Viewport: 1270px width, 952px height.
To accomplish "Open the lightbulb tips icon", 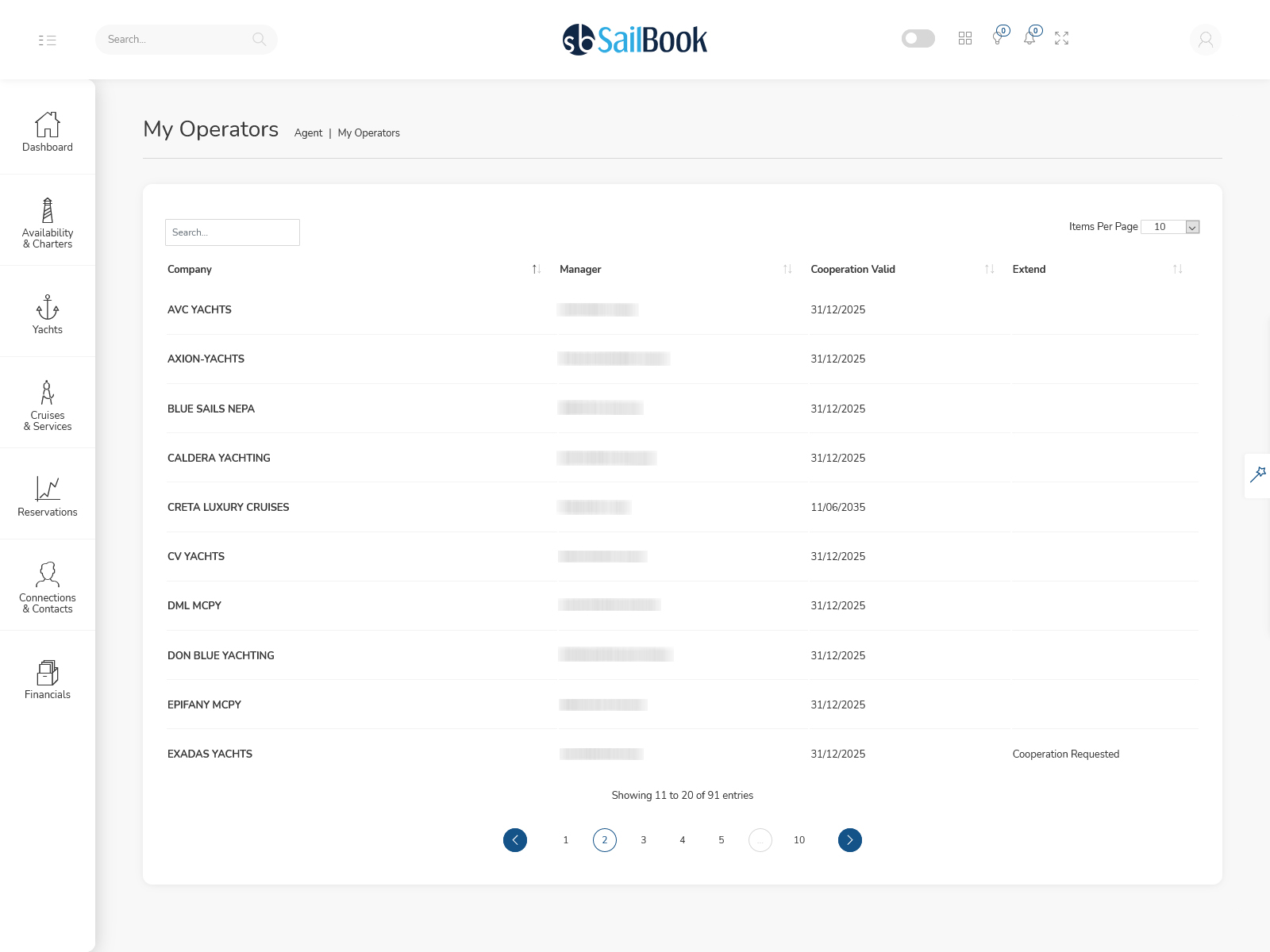I will 998,38.
